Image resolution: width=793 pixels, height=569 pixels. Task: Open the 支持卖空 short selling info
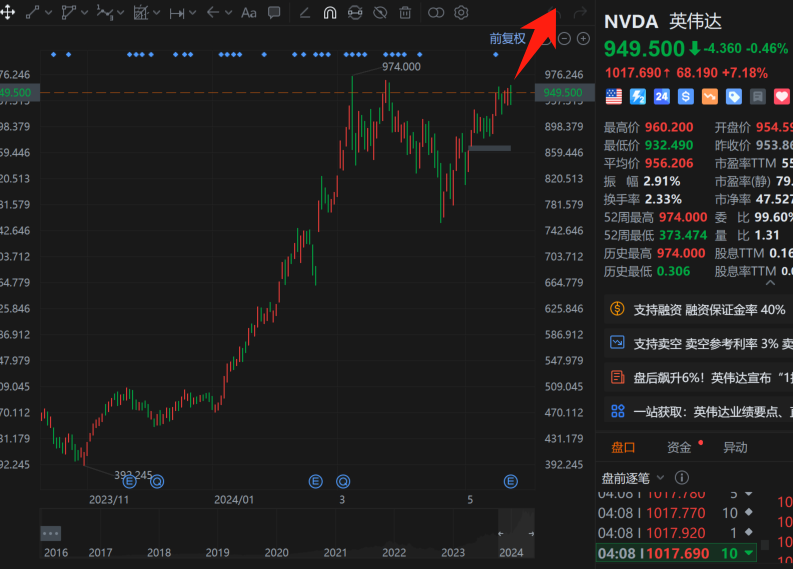(698, 344)
